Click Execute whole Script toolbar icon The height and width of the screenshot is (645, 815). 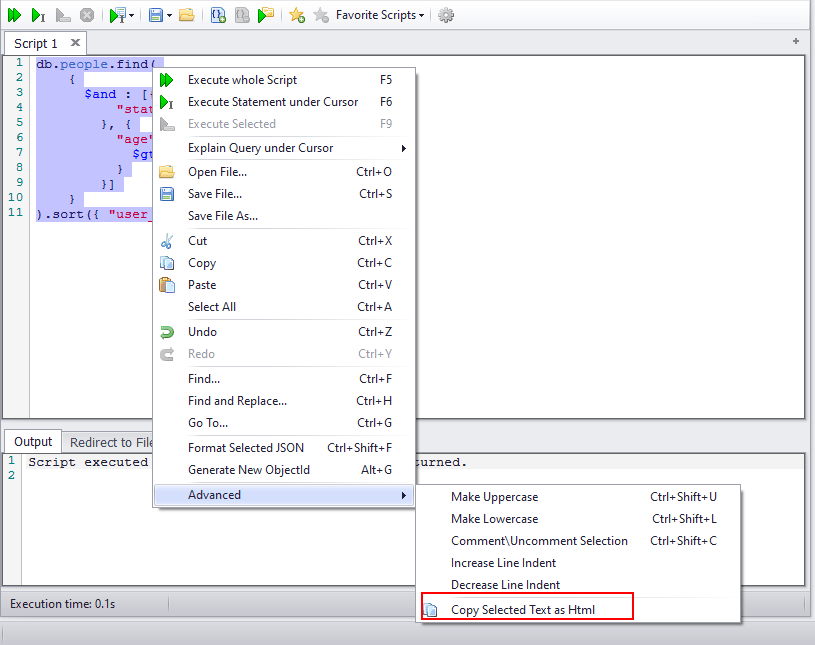pos(14,15)
